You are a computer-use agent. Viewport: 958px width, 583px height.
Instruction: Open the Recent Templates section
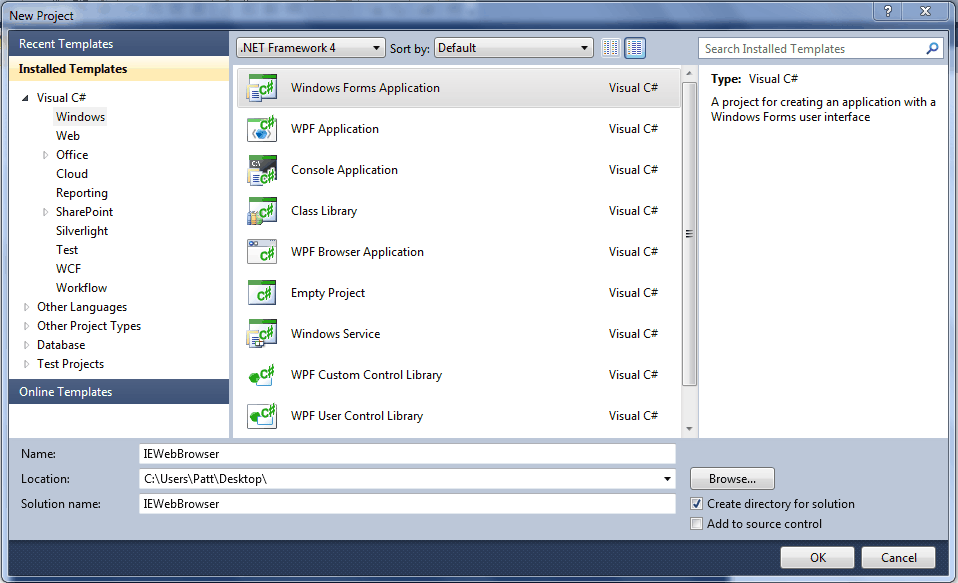[119, 44]
